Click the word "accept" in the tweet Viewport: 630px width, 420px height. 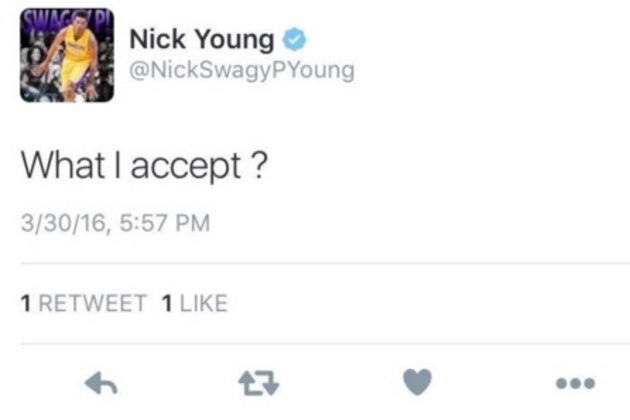pyautogui.click(x=186, y=167)
